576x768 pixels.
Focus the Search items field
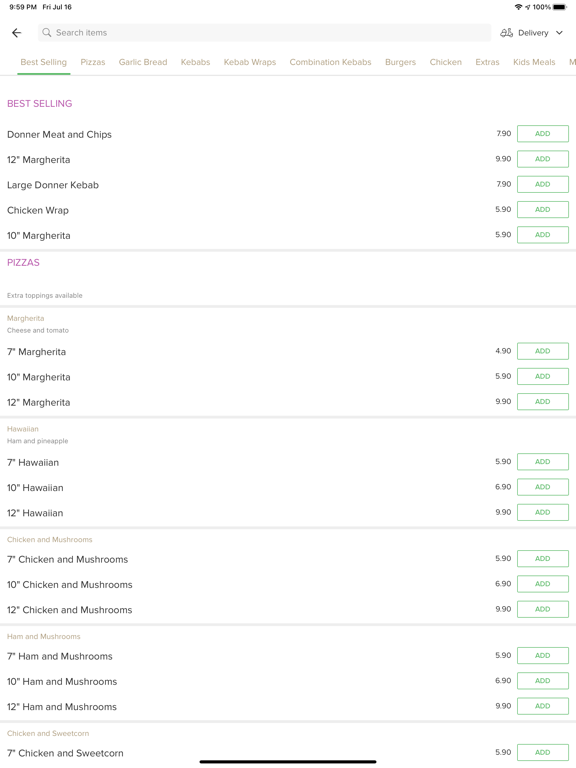pyautogui.click(x=264, y=33)
